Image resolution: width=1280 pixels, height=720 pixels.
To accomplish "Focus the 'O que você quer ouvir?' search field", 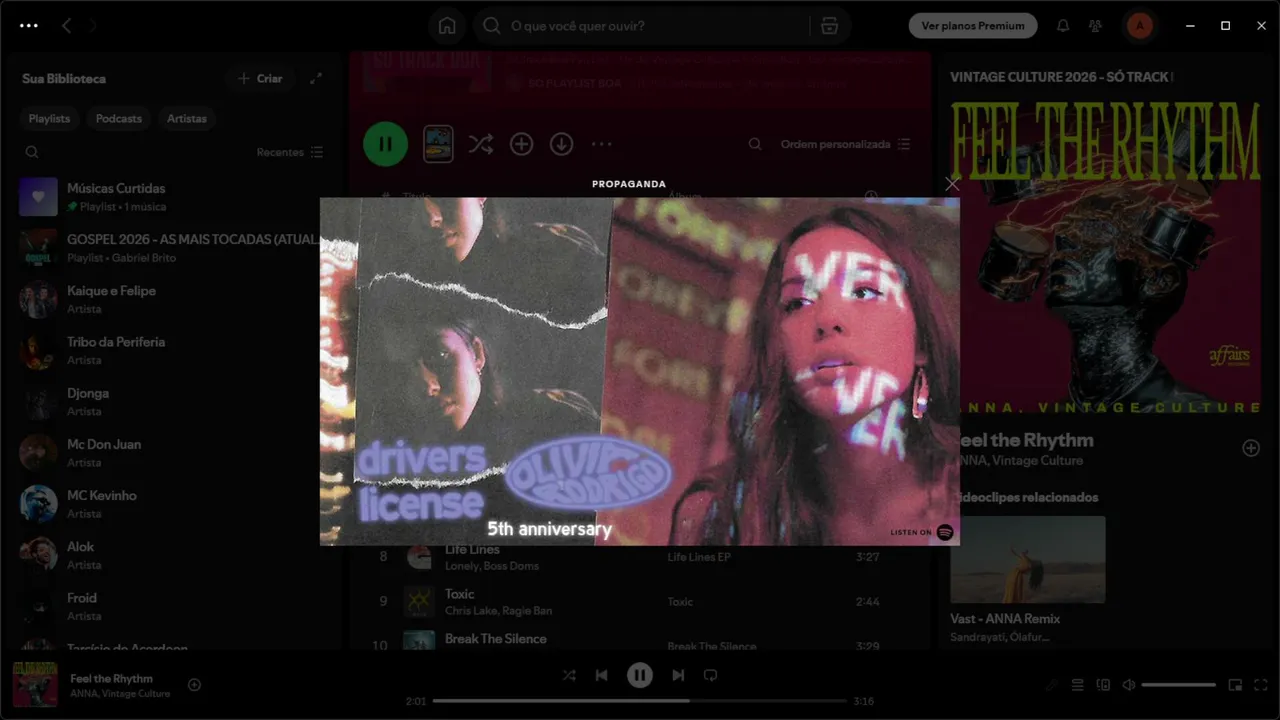I will coord(640,26).
